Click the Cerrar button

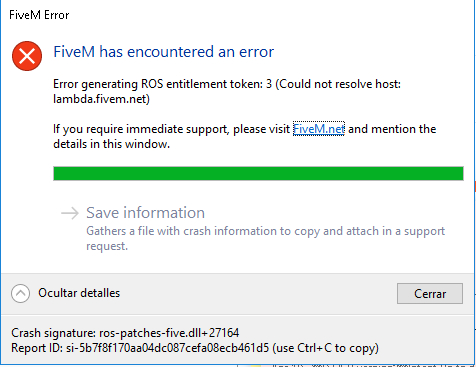[x=430, y=293]
